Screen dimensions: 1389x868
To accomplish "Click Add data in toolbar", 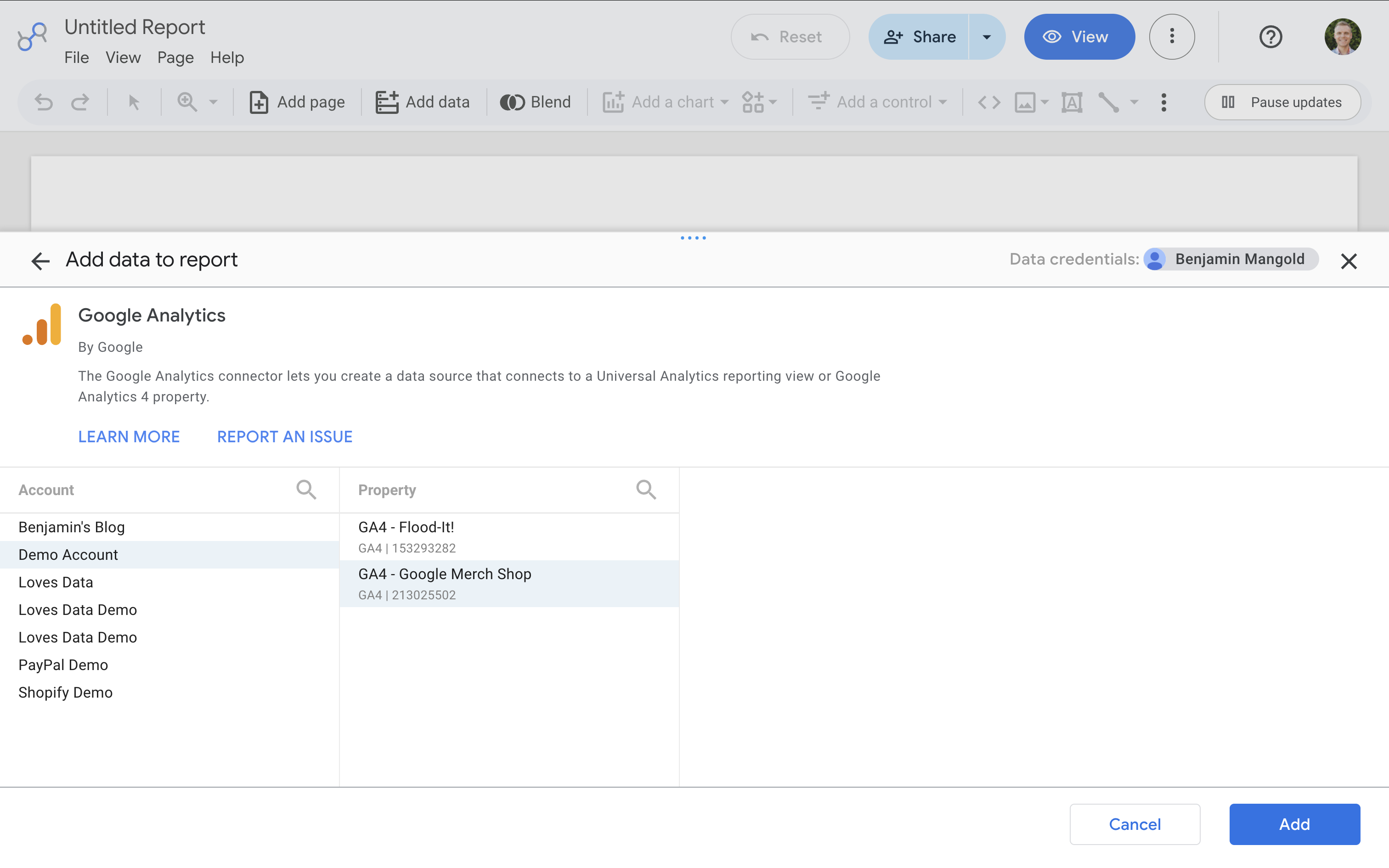I will [423, 102].
